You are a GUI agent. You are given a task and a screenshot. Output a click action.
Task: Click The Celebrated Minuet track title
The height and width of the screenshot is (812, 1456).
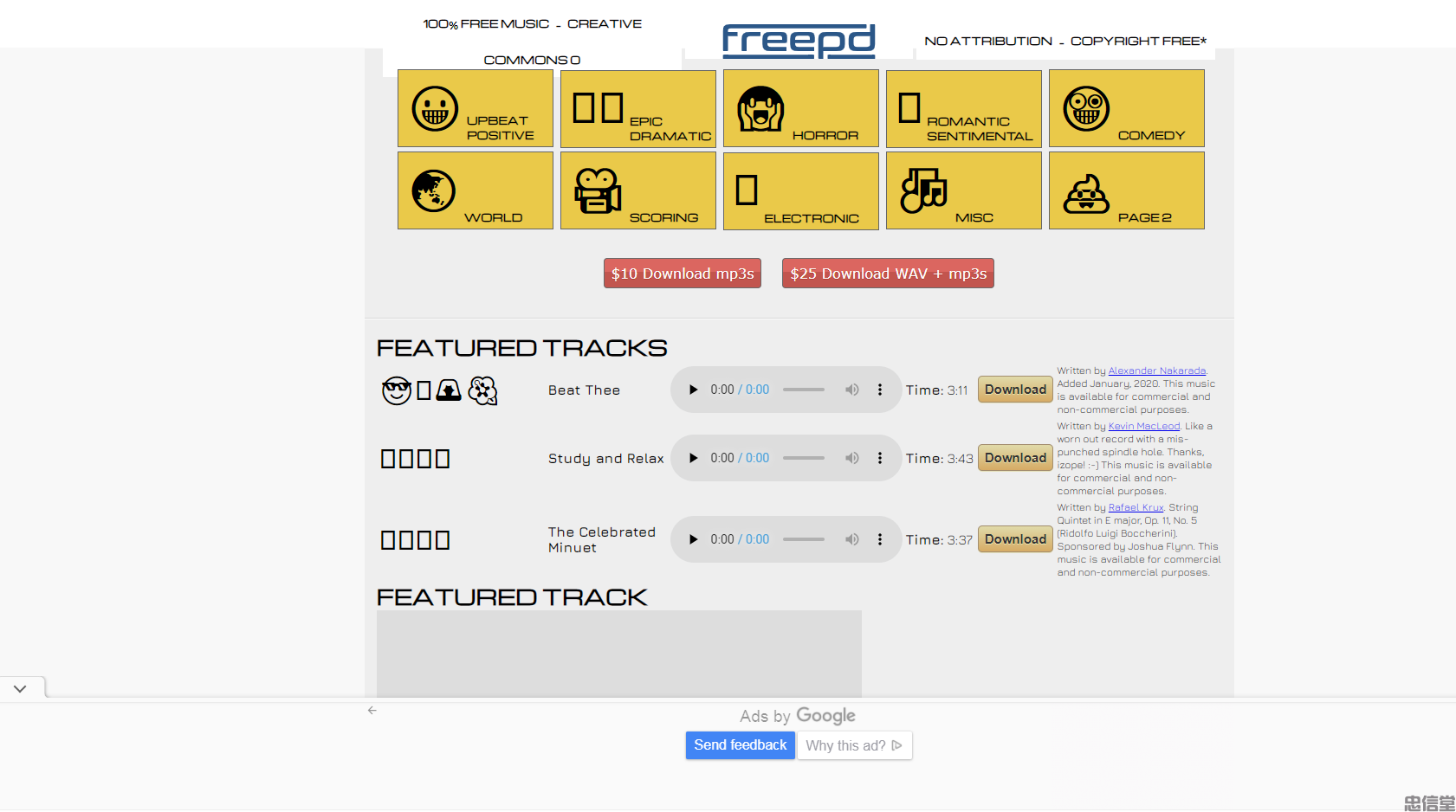coord(602,539)
